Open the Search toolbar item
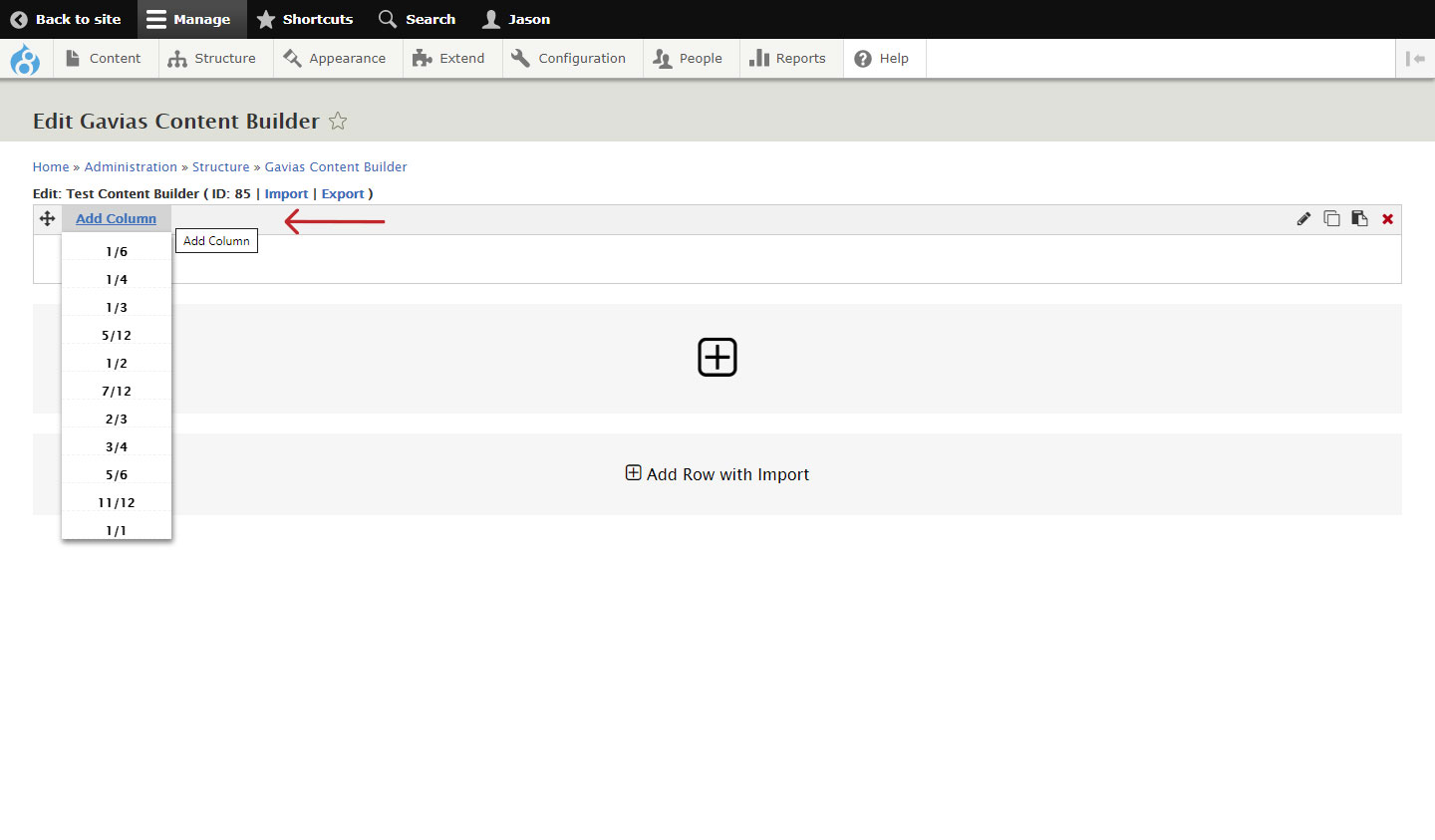 pos(418,19)
